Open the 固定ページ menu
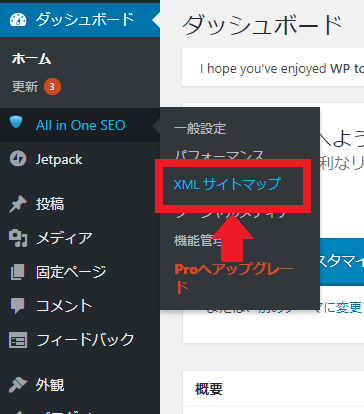Image resolution: width=364 pixels, height=414 pixels. click(x=80, y=272)
